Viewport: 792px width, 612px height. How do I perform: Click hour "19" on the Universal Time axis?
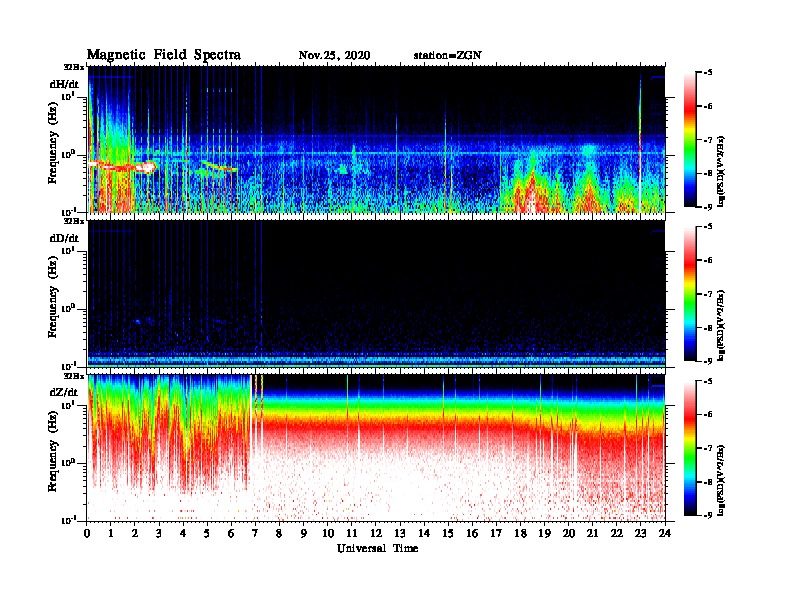pyautogui.click(x=544, y=534)
